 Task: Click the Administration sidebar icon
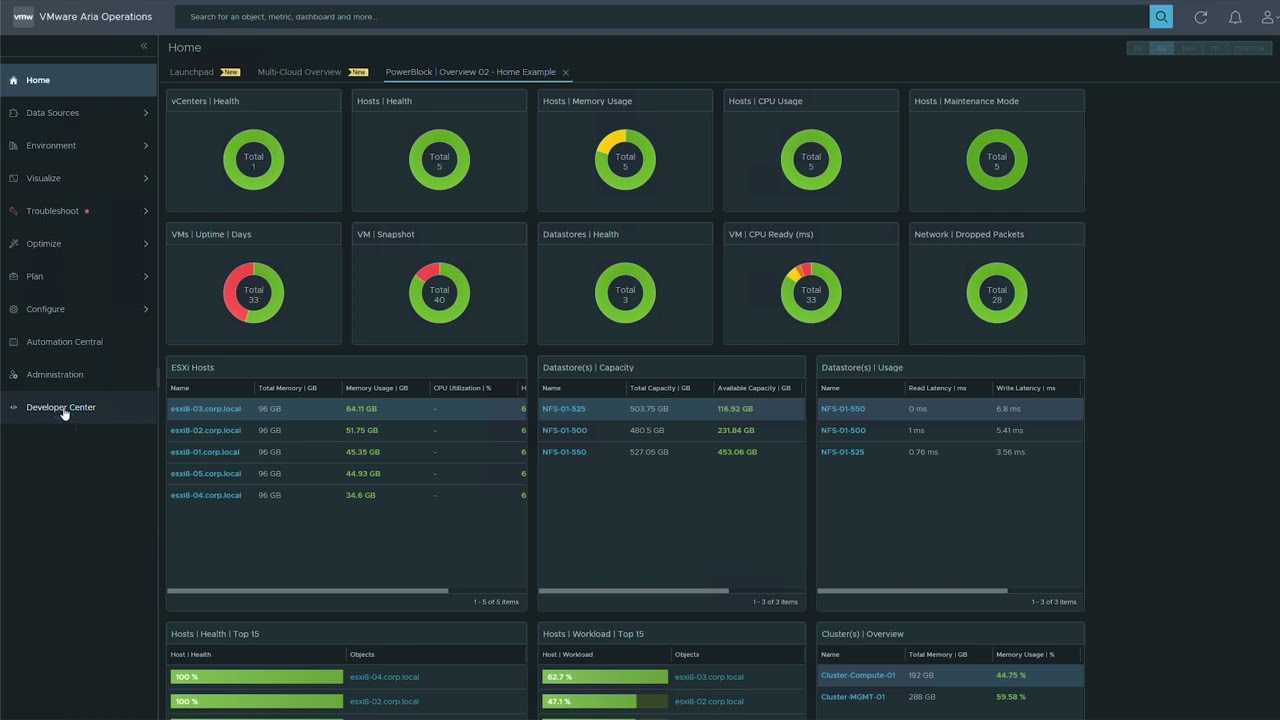point(13,375)
